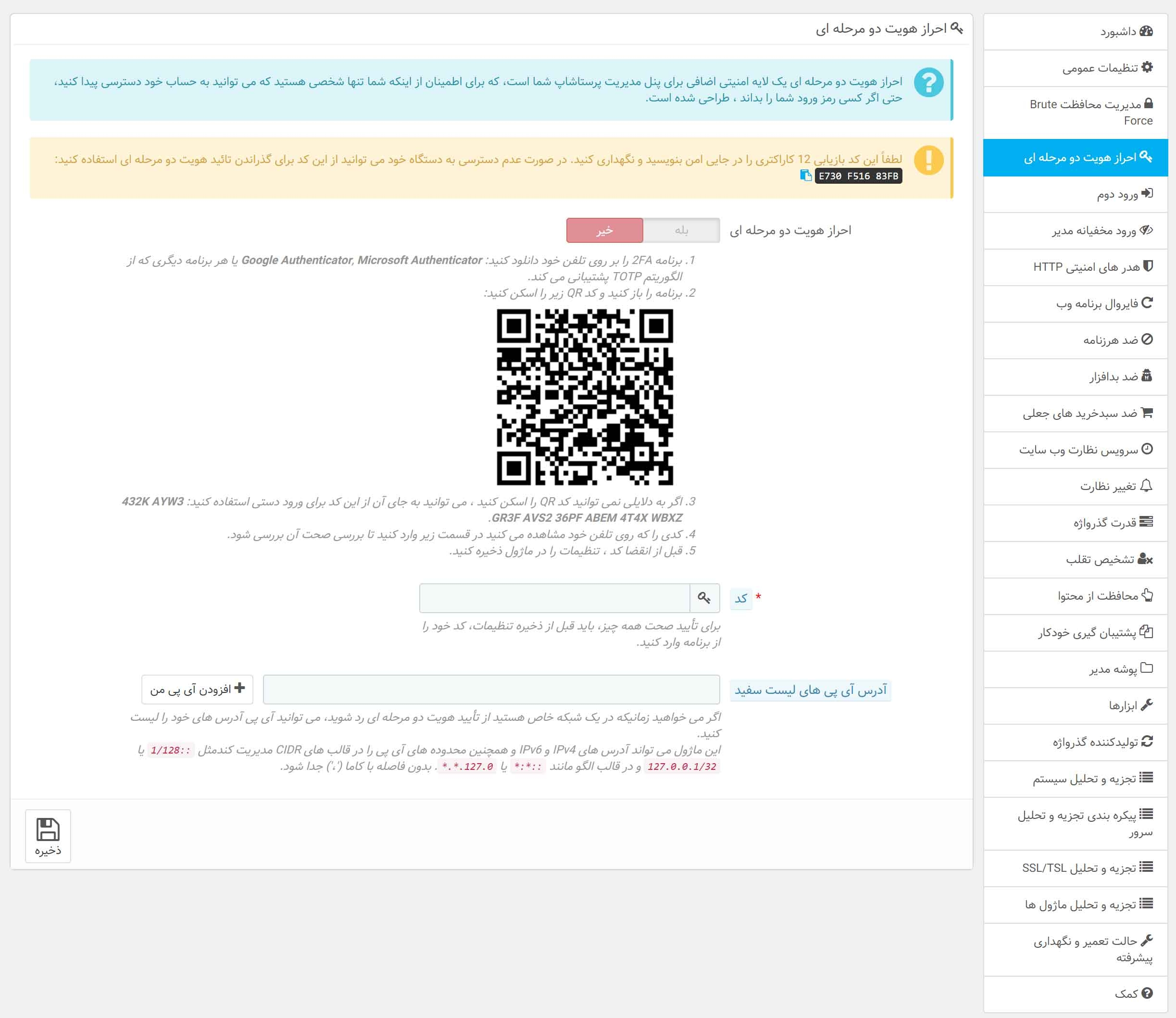
Task: Set two-factor authentication to خیر
Action: [x=605, y=230]
